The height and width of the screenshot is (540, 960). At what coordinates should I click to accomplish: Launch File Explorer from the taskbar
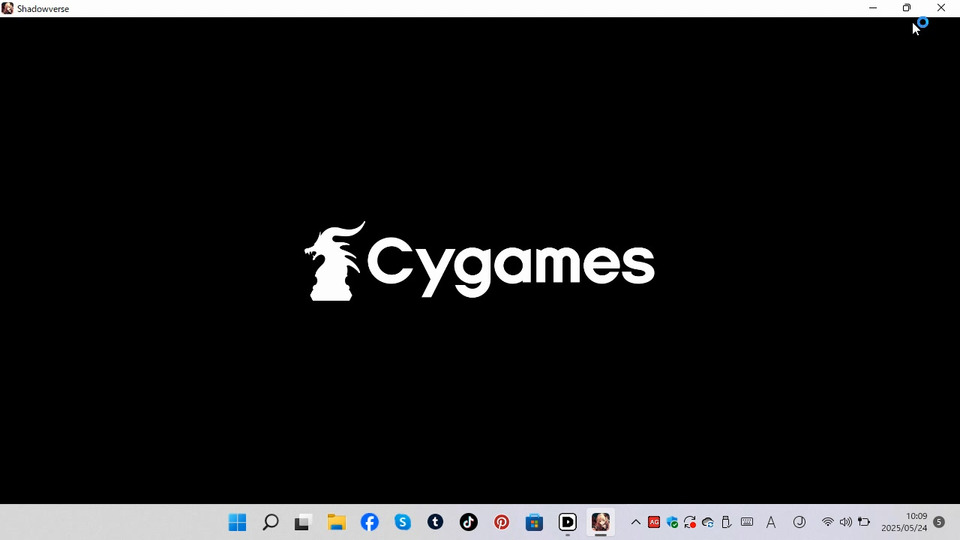click(x=336, y=522)
